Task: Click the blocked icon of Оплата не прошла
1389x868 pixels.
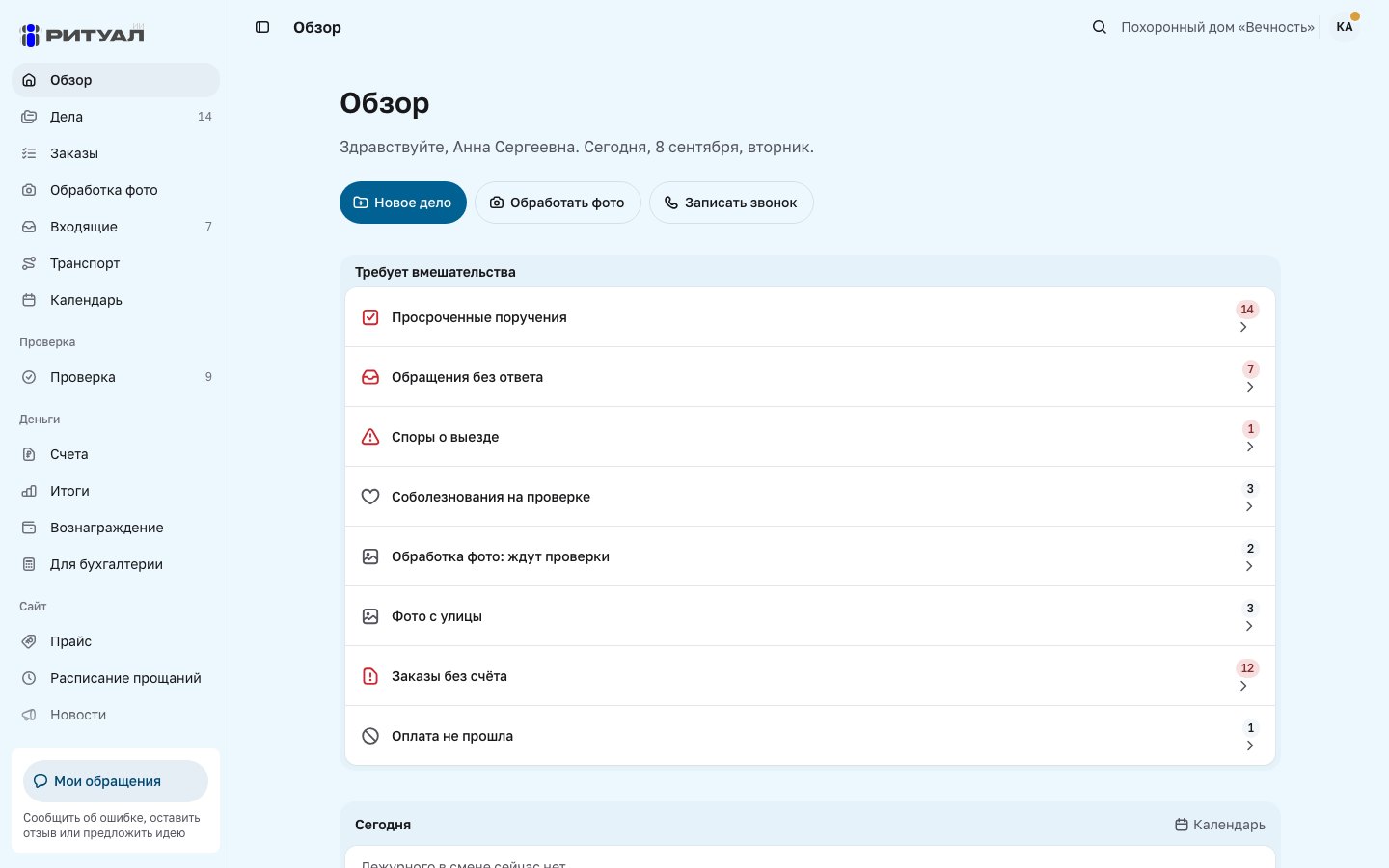Action: coord(370,736)
